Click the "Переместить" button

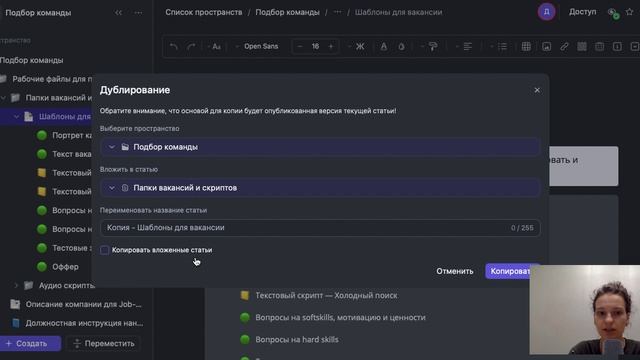104,343
